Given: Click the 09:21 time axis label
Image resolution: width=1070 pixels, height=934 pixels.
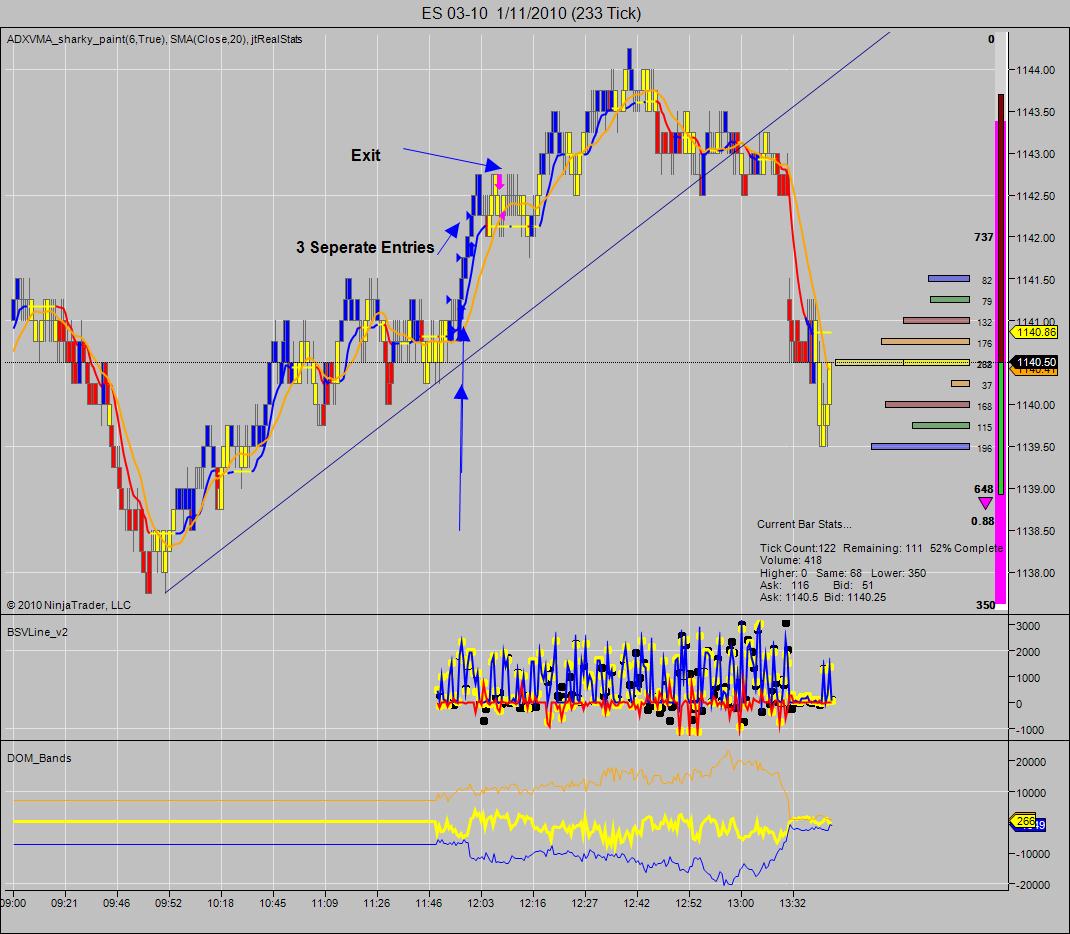Looking at the screenshot, I should click(x=64, y=903).
